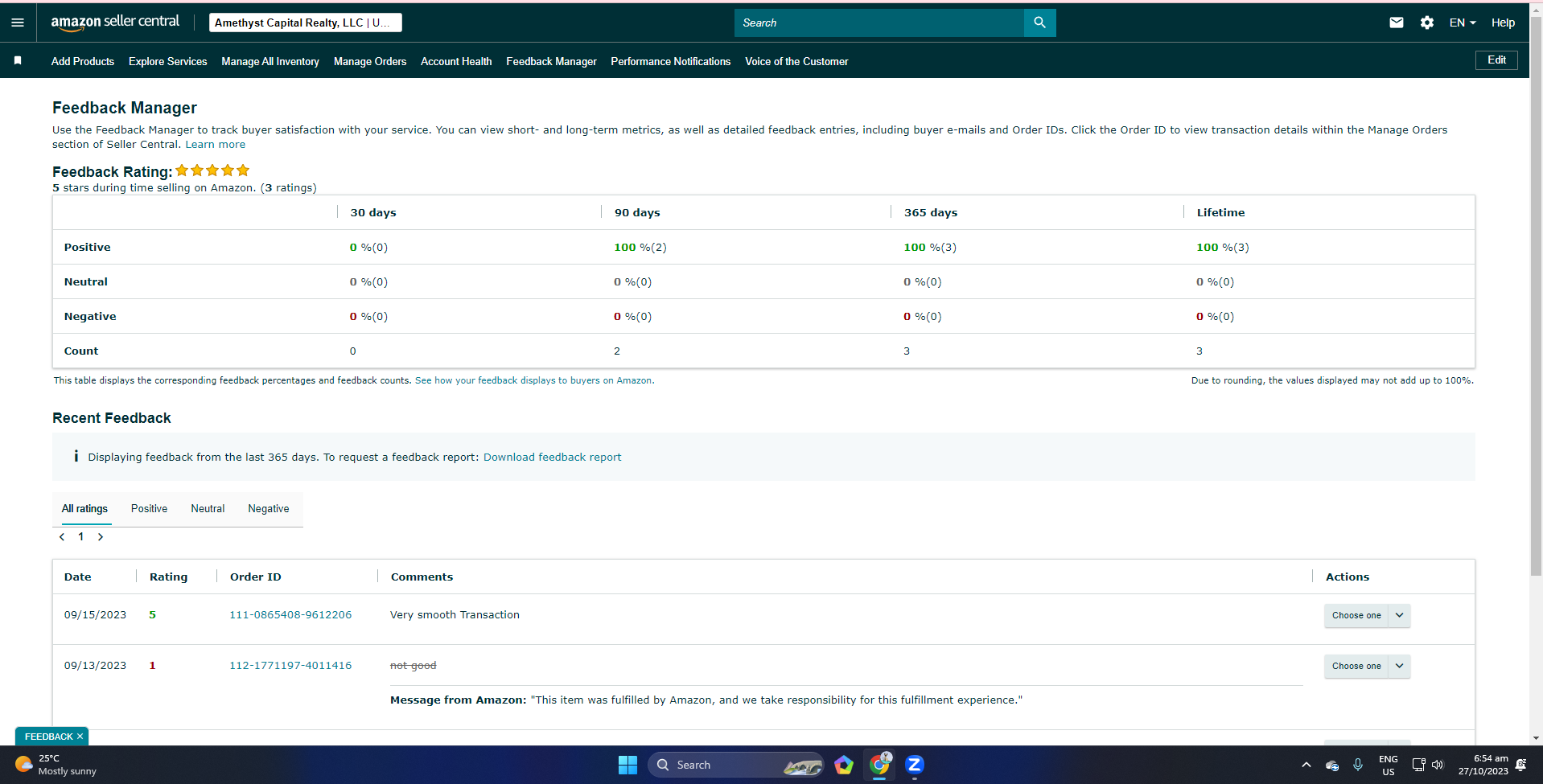Click the Feedback Rating stars
Viewport: 1543px width, 784px height.
click(212, 170)
